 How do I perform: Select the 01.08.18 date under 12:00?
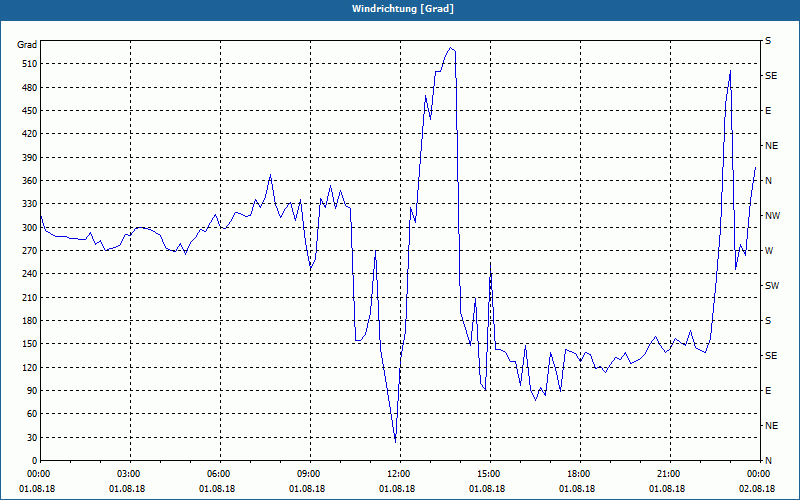pyautogui.click(x=397, y=489)
